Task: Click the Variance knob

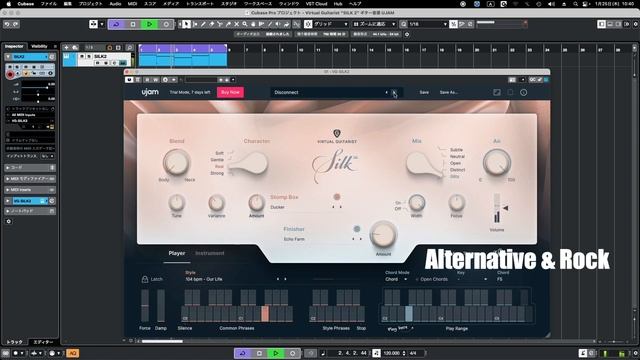Action: tap(216, 202)
